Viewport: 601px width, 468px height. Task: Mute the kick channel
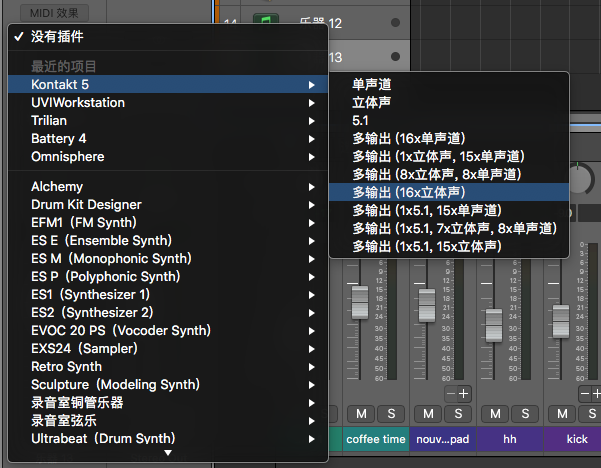coord(562,414)
